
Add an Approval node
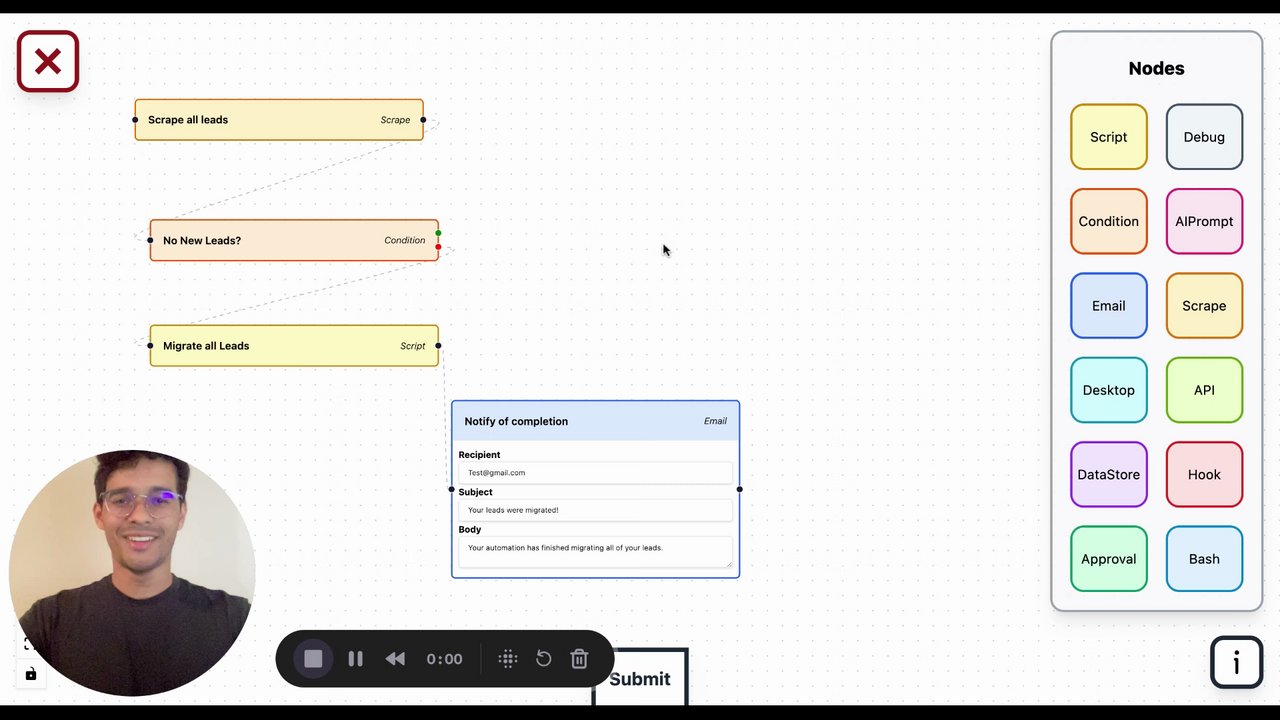1108,559
